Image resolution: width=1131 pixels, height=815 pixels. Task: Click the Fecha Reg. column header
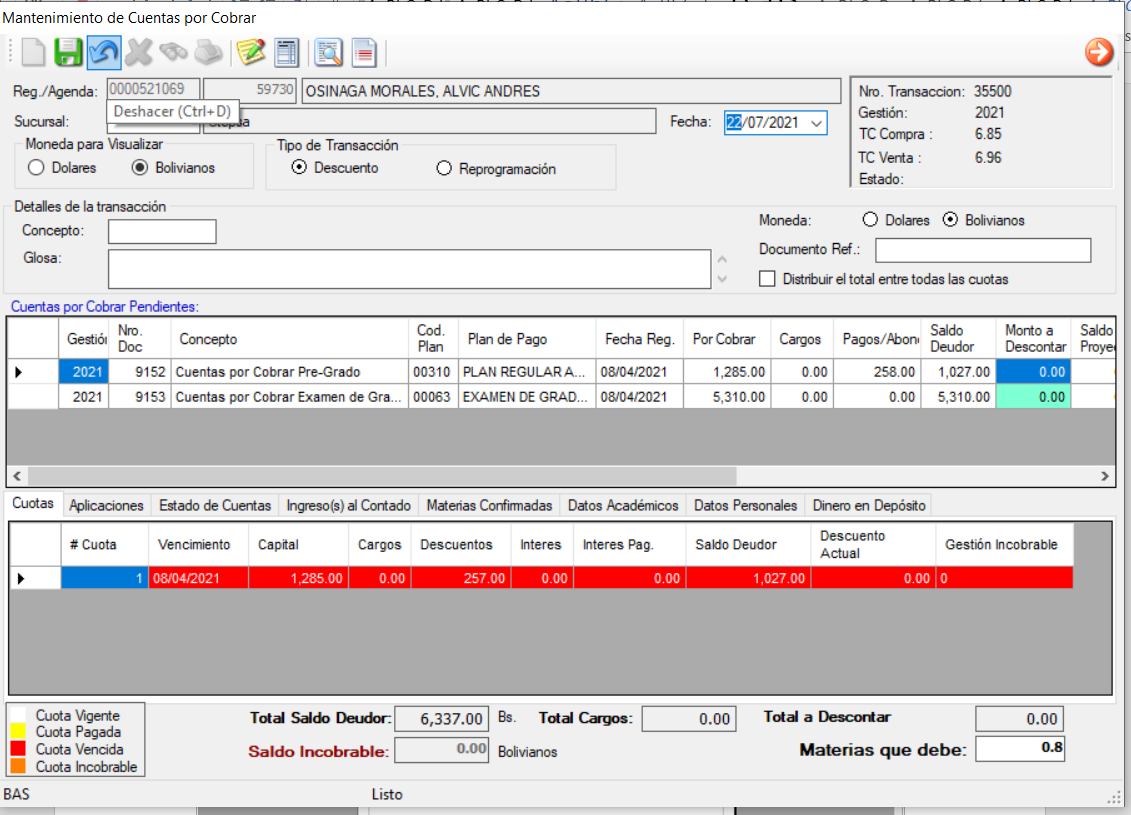coord(640,339)
